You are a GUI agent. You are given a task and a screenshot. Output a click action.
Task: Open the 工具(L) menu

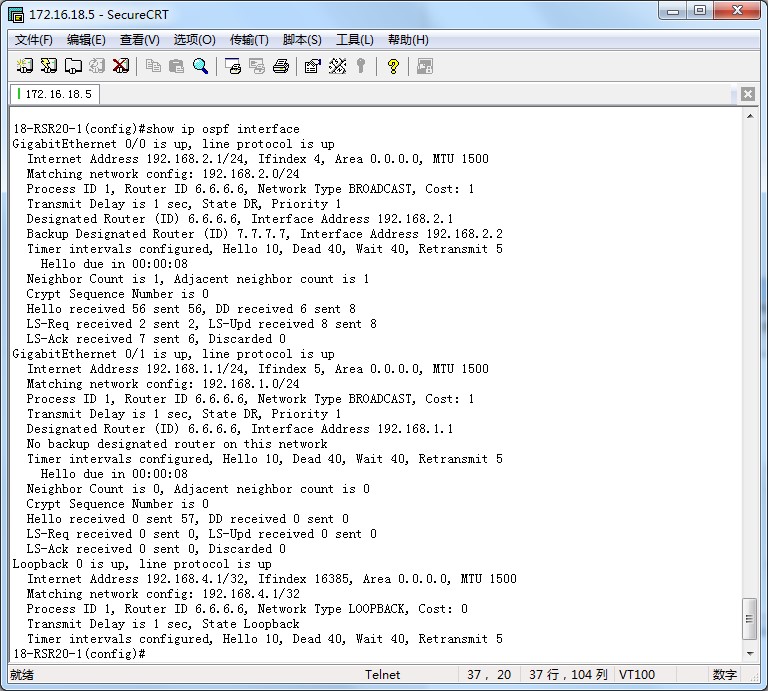coord(354,40)
